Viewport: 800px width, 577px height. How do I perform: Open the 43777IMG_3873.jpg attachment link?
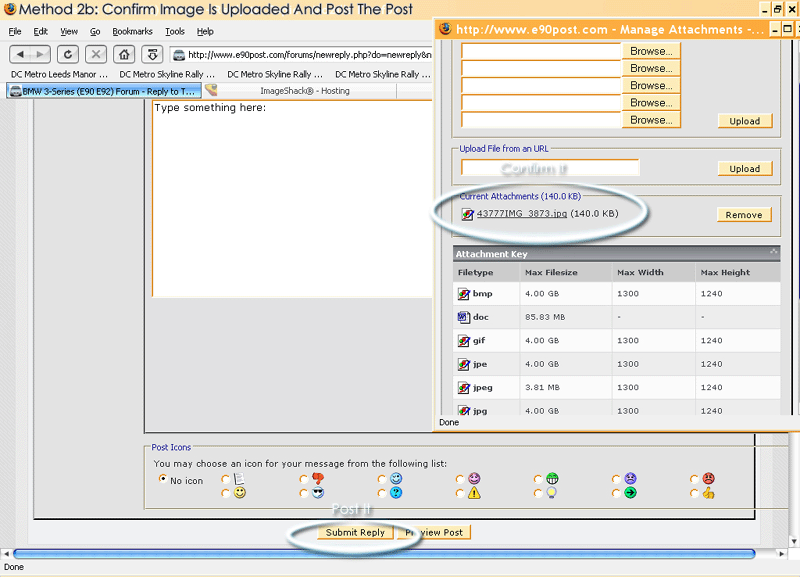point(522,214)
